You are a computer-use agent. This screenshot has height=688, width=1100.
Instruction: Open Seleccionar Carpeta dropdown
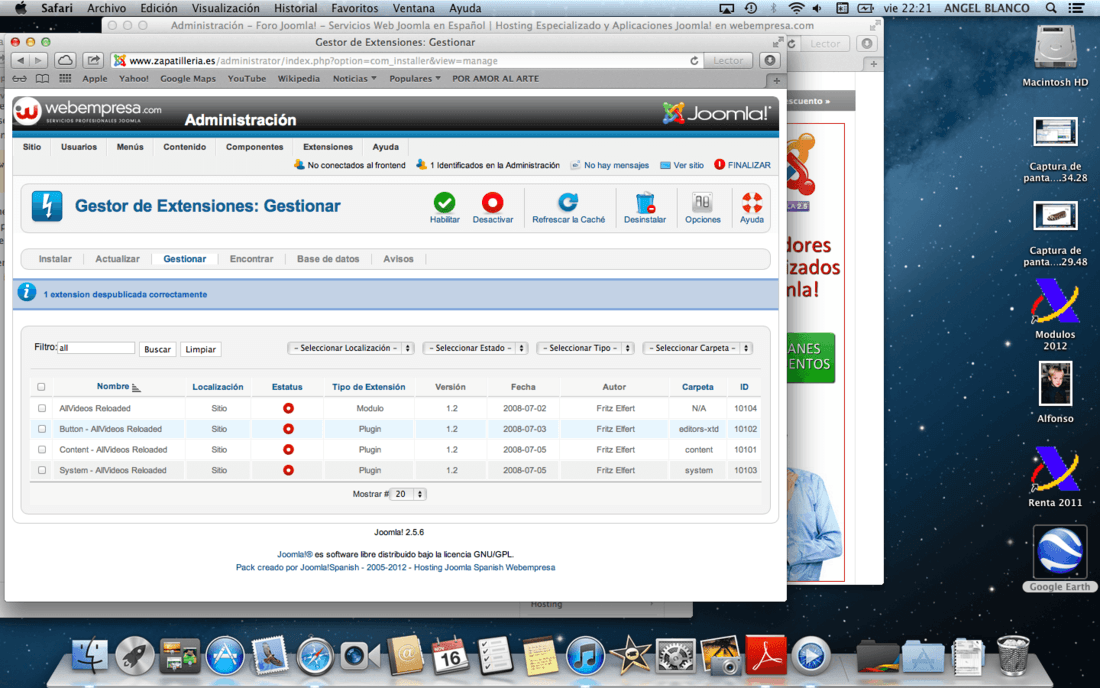pos(697,348)
